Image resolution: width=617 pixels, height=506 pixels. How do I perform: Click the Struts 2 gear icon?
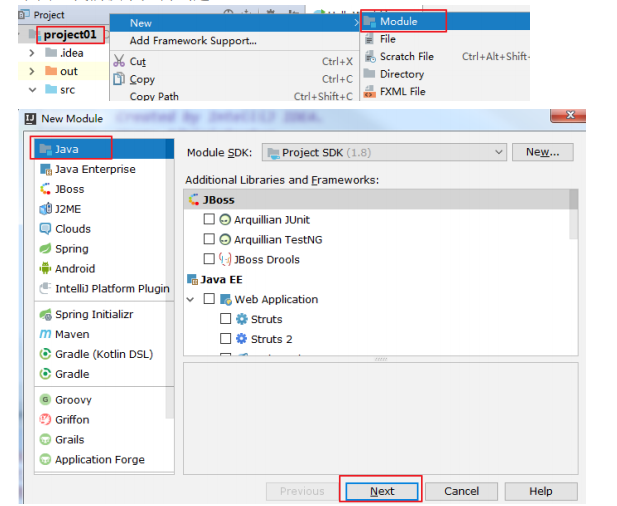click(x=242, y=339)
